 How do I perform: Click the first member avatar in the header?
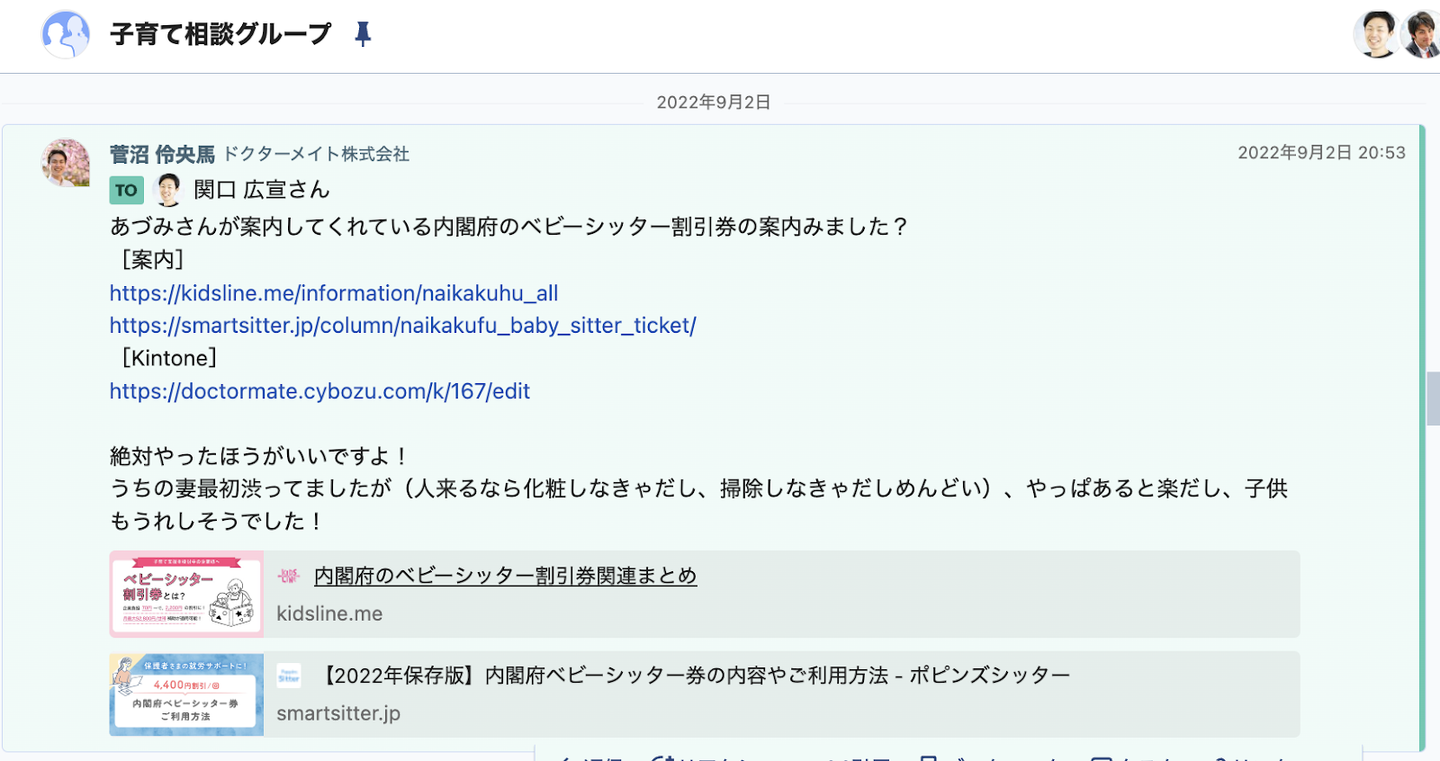point(1376,35)
